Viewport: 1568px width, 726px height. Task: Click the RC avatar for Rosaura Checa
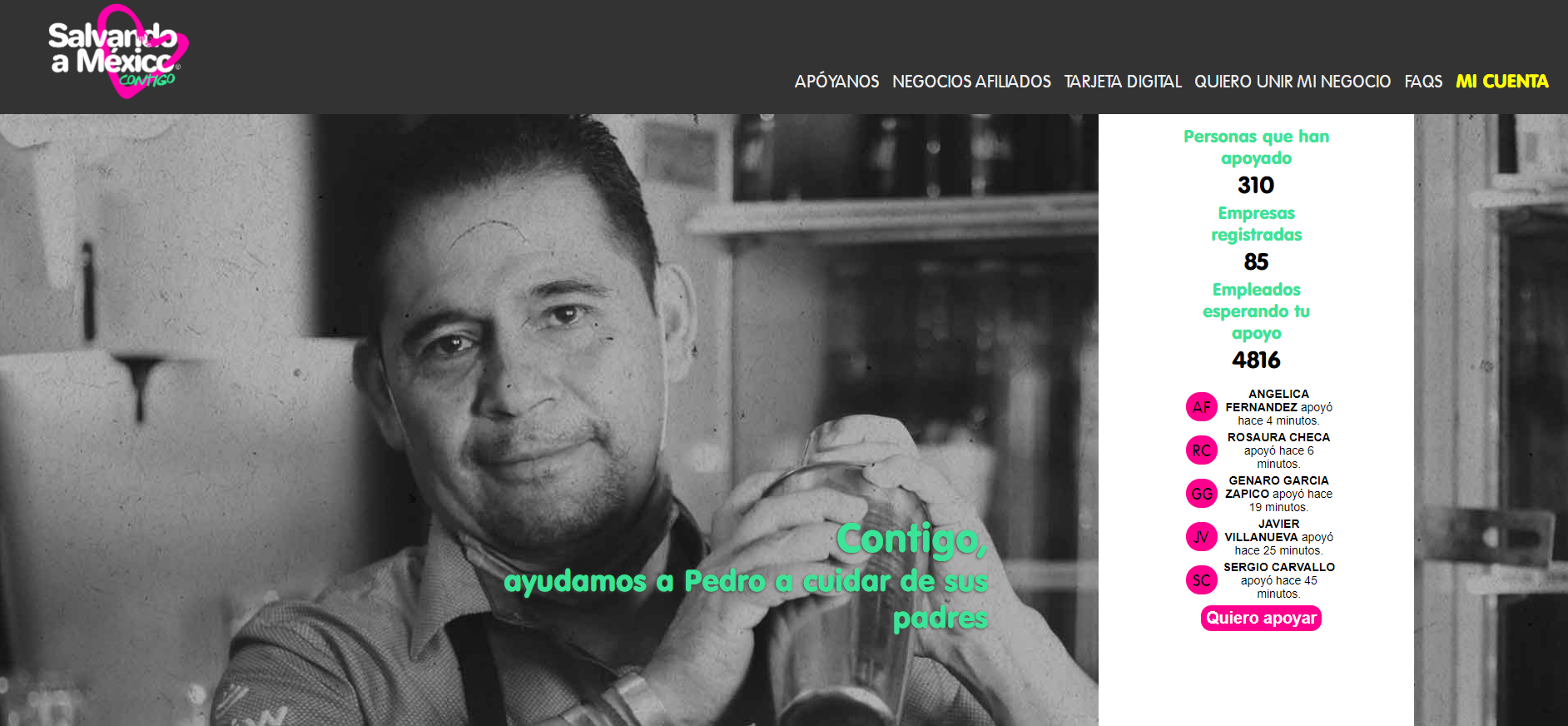tap(1201, 450)
